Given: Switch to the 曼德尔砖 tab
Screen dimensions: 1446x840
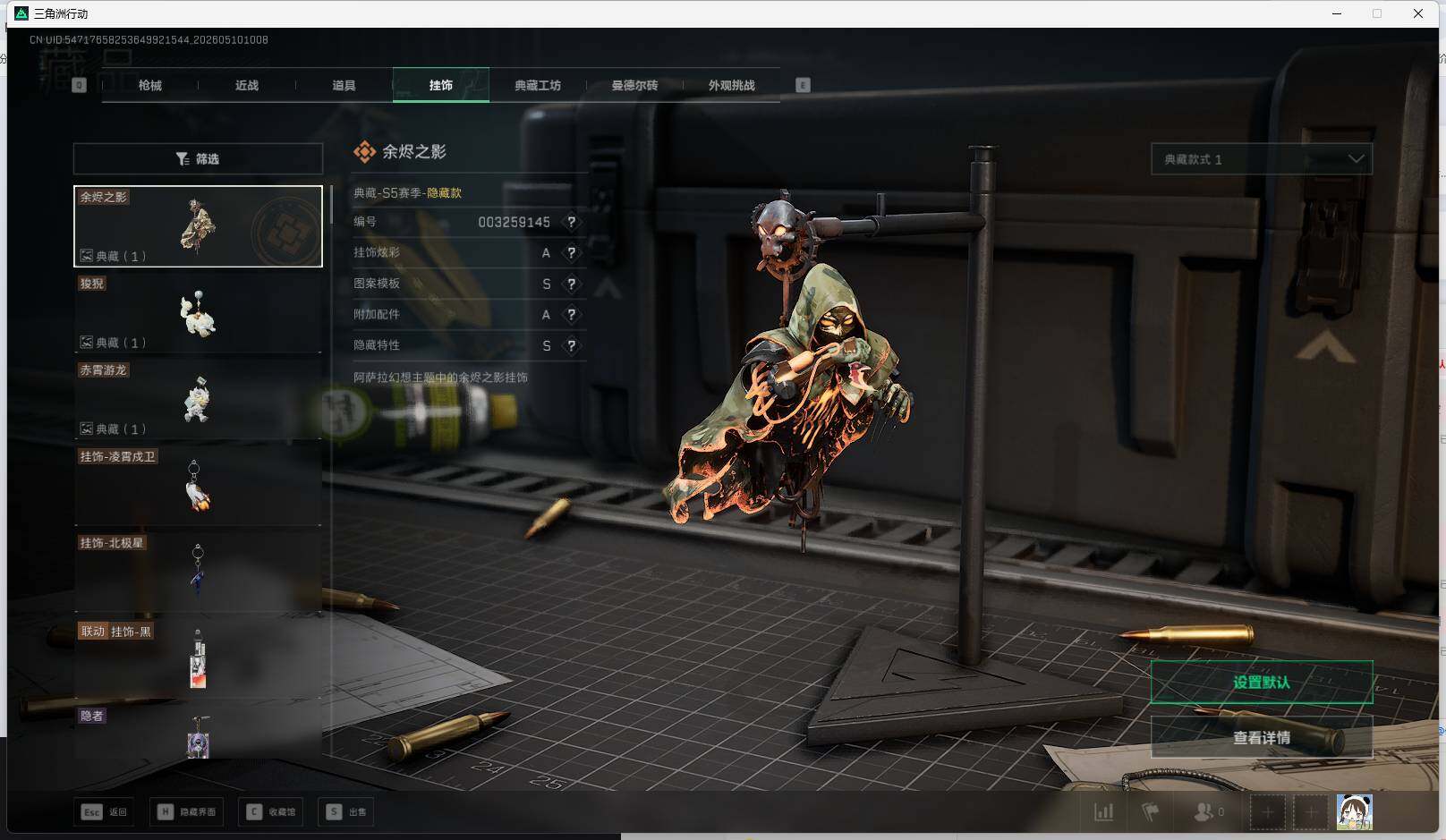Looking at the screenshot, I should point(634,85).
